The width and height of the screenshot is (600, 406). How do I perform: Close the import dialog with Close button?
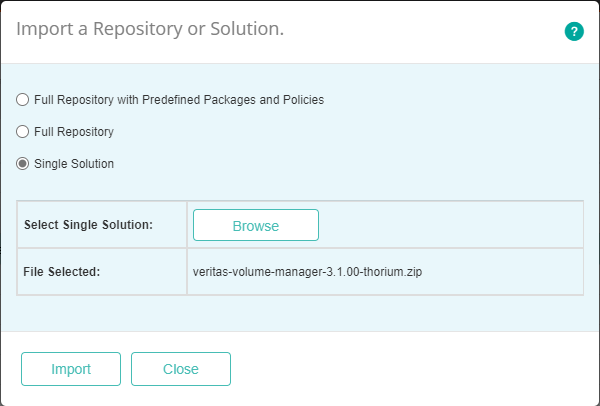click(181, 369)
